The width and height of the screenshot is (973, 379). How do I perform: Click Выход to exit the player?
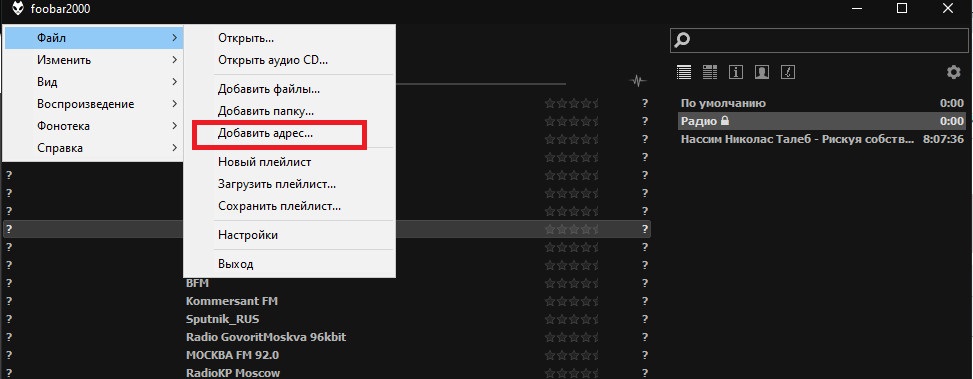(x=289, y=264)
